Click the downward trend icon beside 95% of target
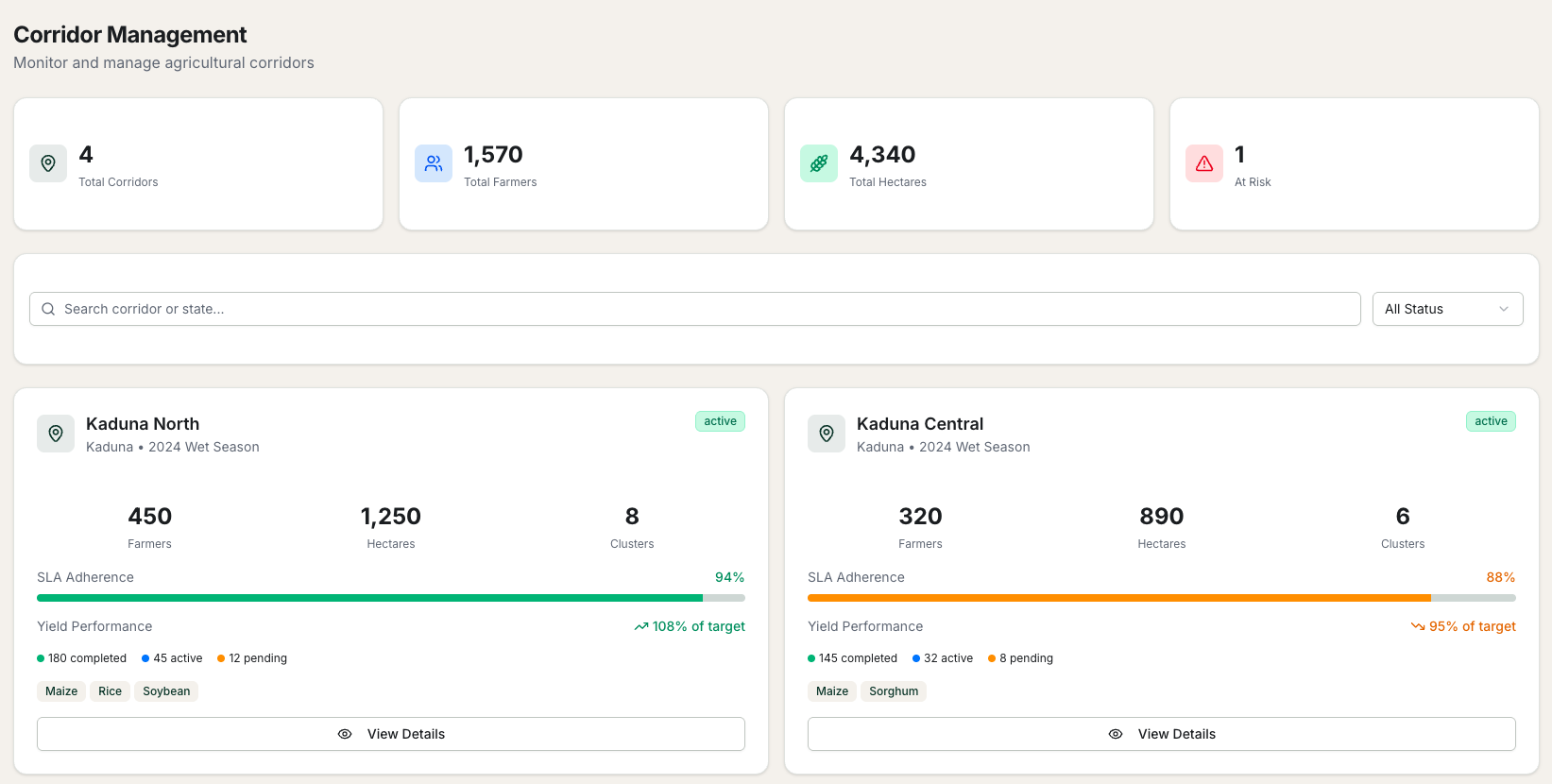Viewport: 1552px width, 784px height. point(1418,626)
